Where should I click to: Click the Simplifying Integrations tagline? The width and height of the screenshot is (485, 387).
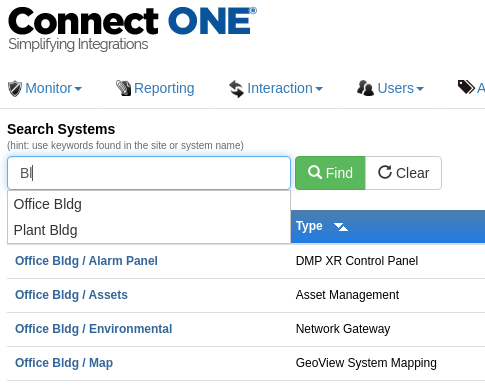(78, 44)
